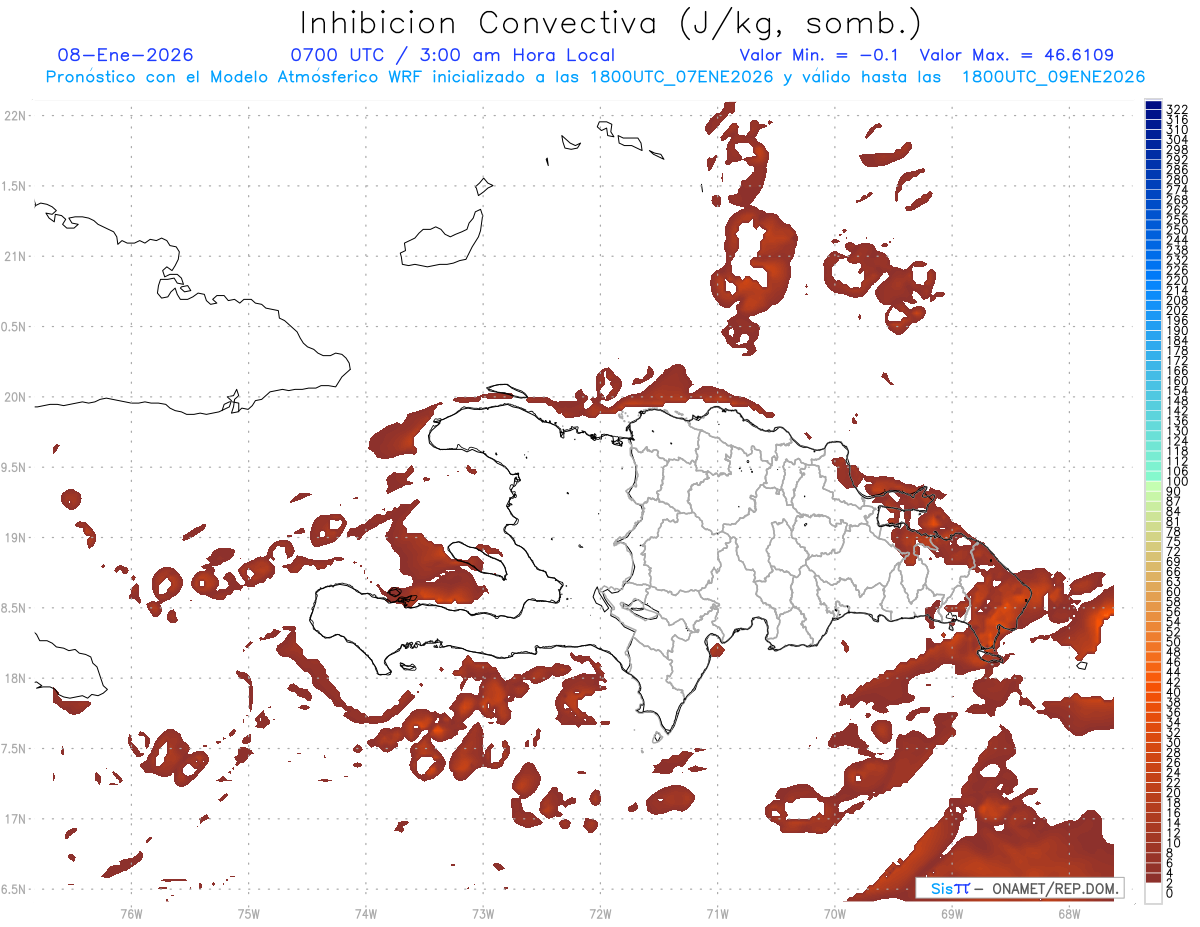
Task: Click the '70W' longitude label
Action: [x=835, y=912]
